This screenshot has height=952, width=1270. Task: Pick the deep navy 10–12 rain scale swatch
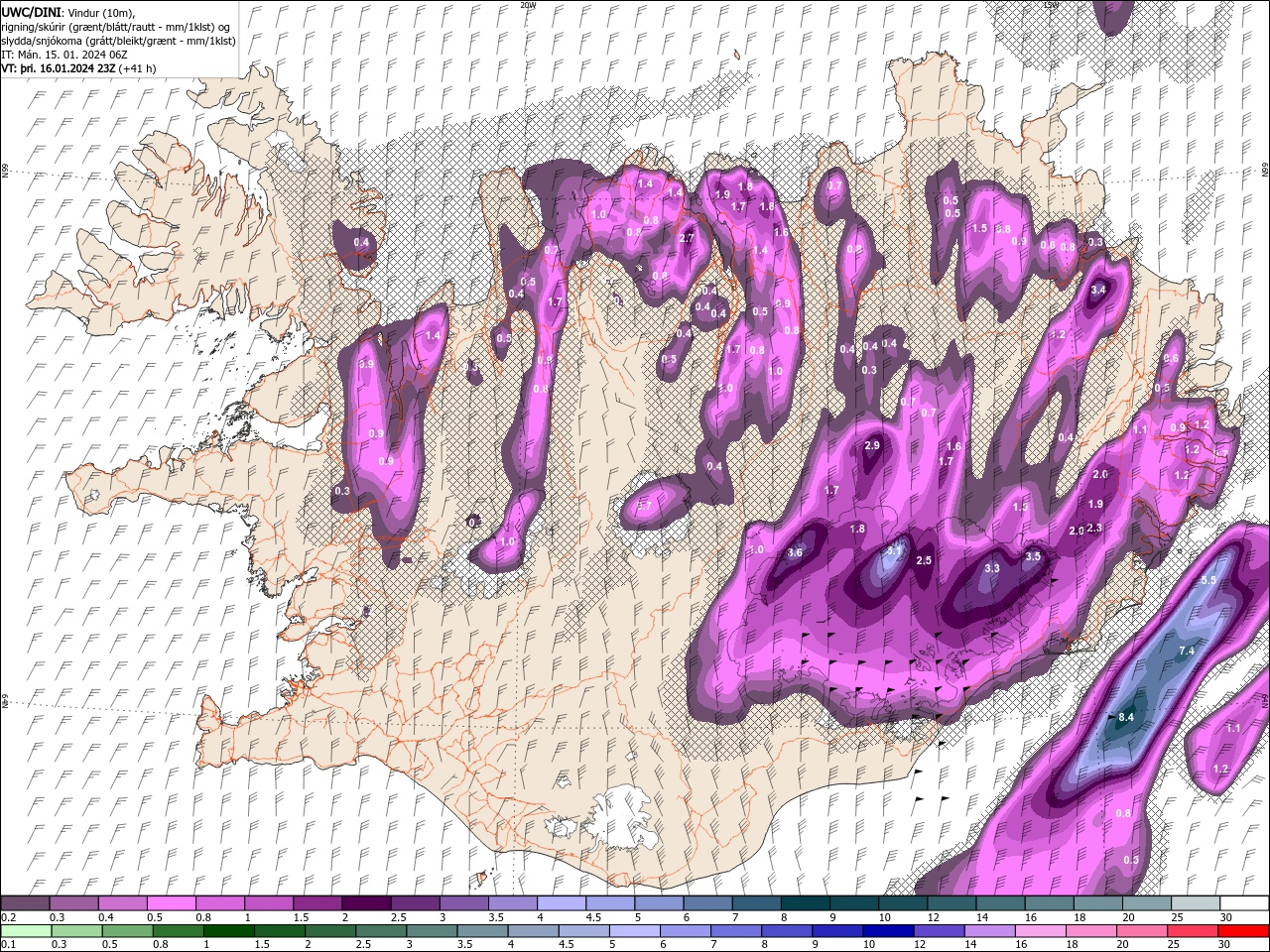click(888, 930)
